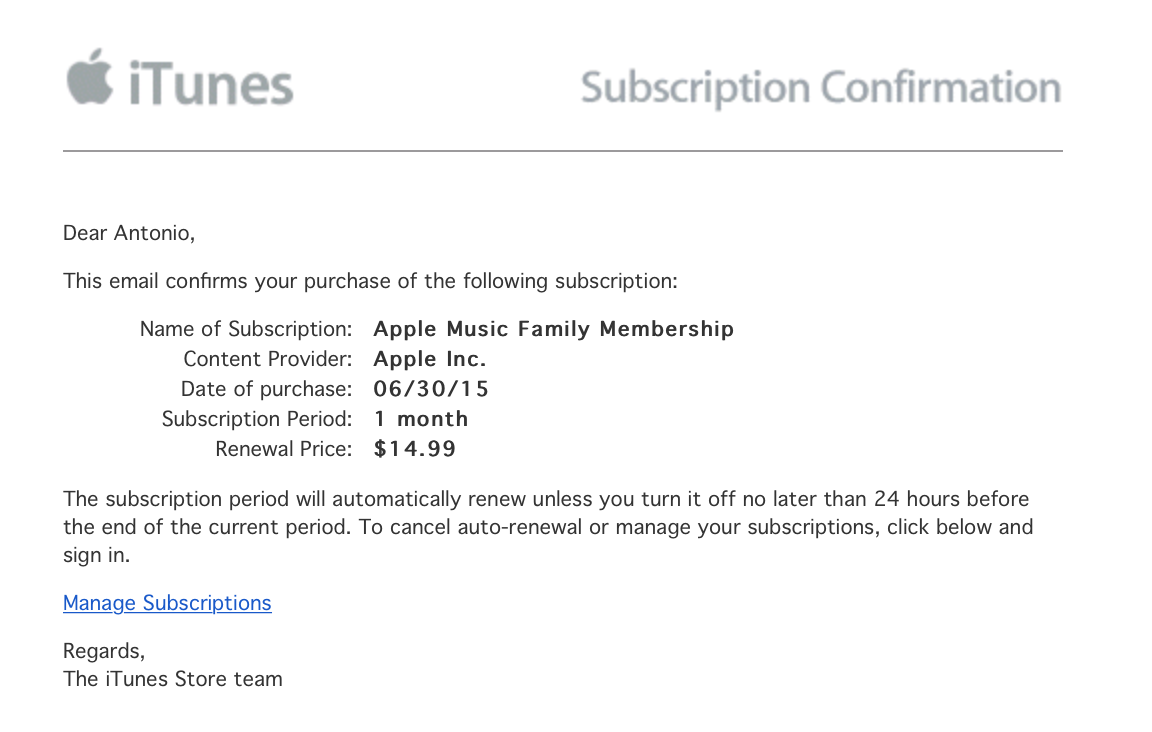Click the auto-renew notice paragraph
1152x732 pixels.
pos(548,527)
